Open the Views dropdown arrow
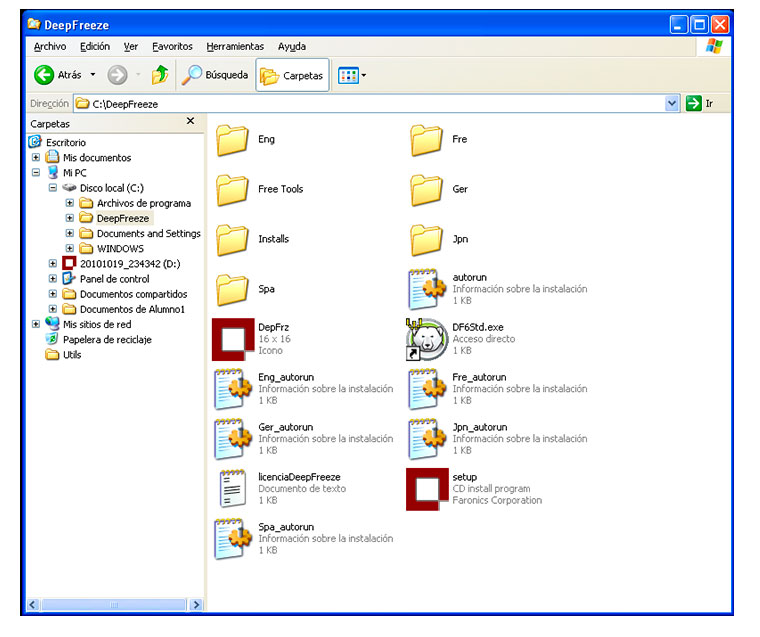760x637 pixels. click(364, 75)
